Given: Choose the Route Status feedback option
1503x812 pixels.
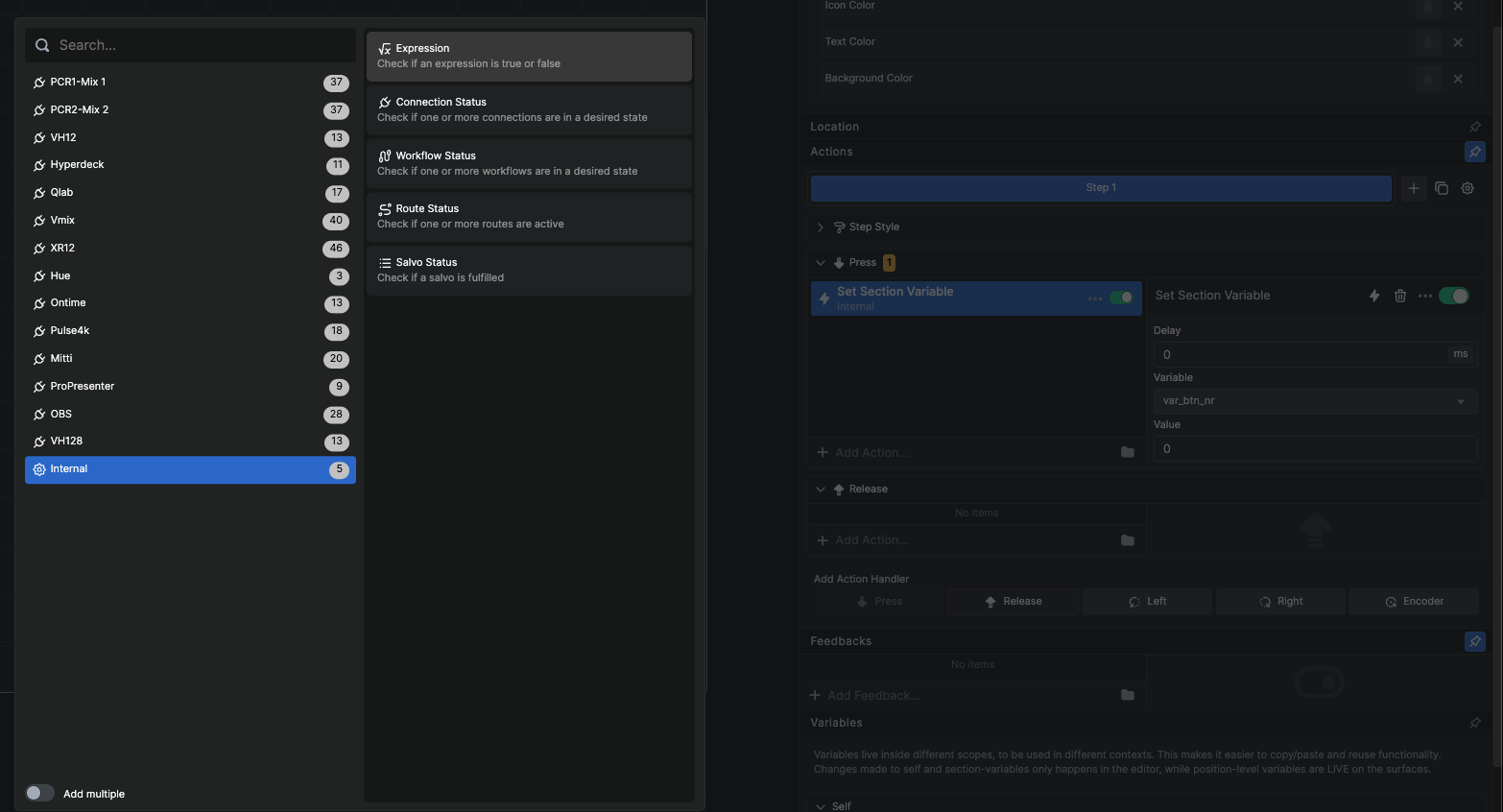Looking at the screenshot, I should coord(529,216).
